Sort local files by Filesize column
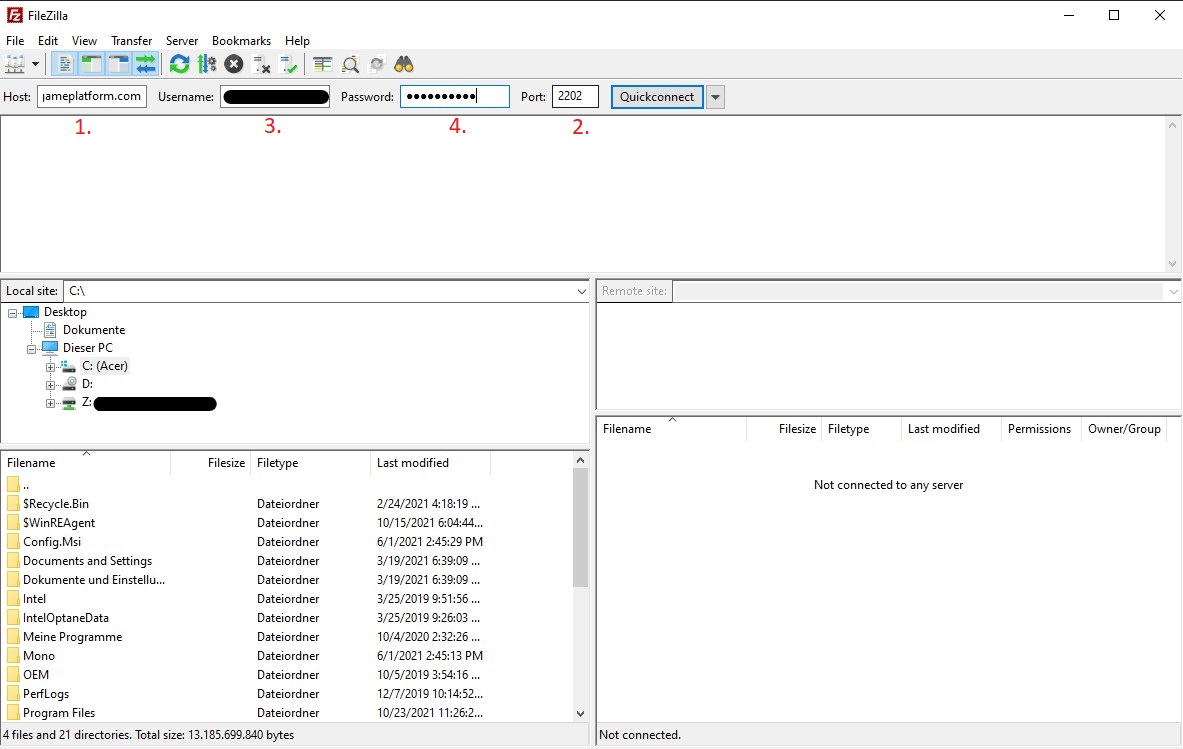The width and height of the screenshot is (1183, 749). tap(210, 463)
